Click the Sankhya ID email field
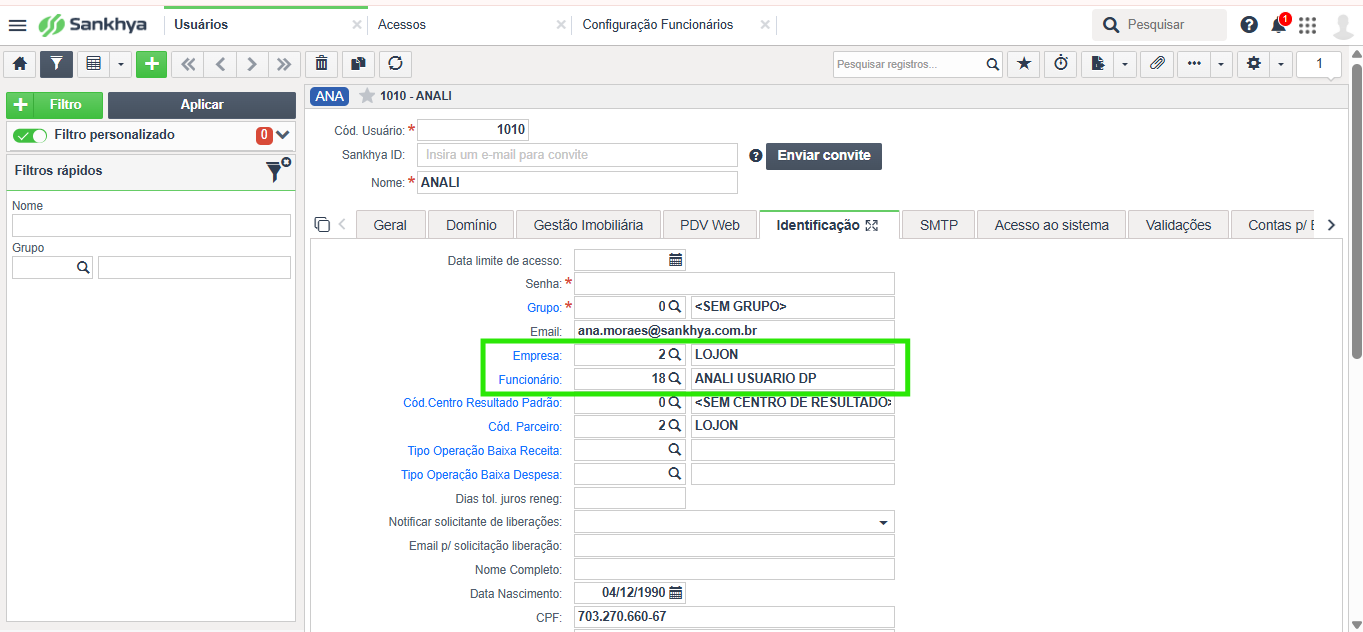This screenshot has height=632, width=1363. [577, 155]
